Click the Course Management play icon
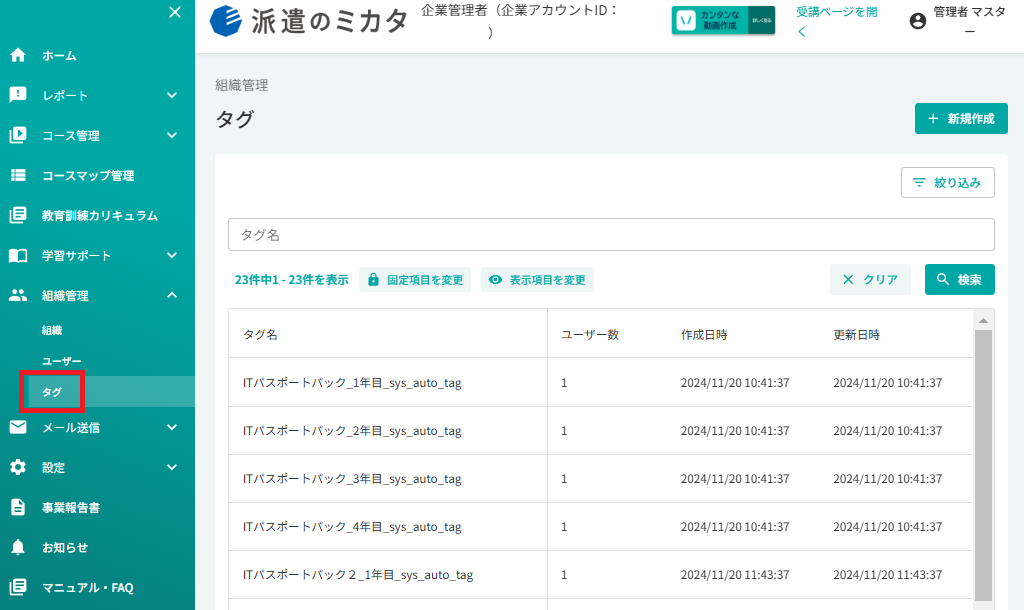 (x=18, y=135)
